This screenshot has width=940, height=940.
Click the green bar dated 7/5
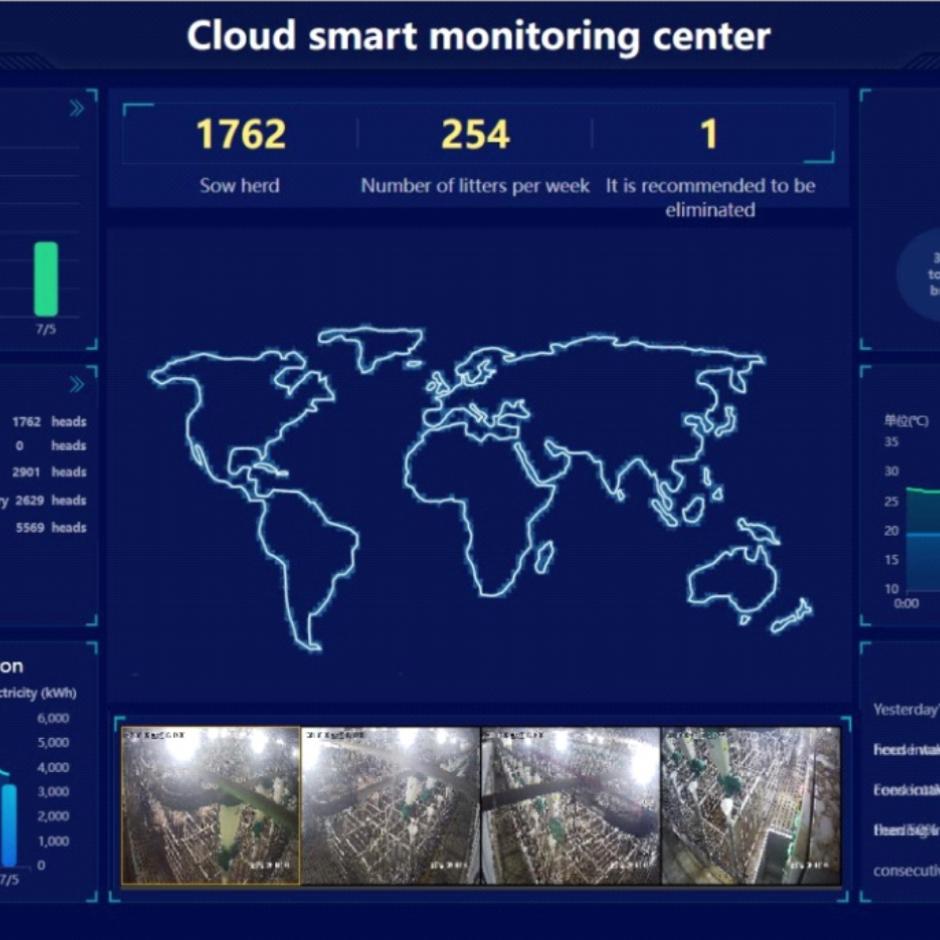46,279
